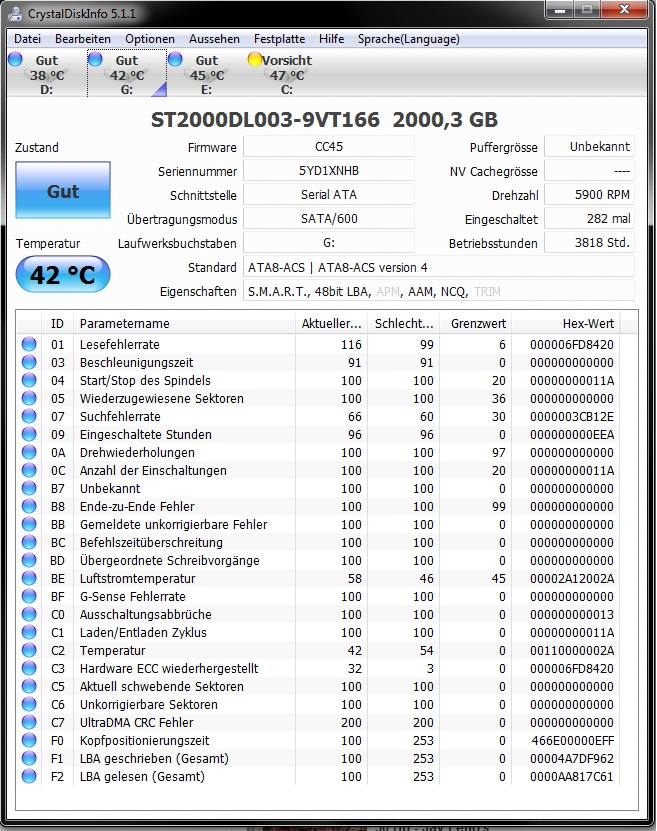Select the yellow Vorsicht drive C: indicator
657x831 pixels.
point(255,59)
